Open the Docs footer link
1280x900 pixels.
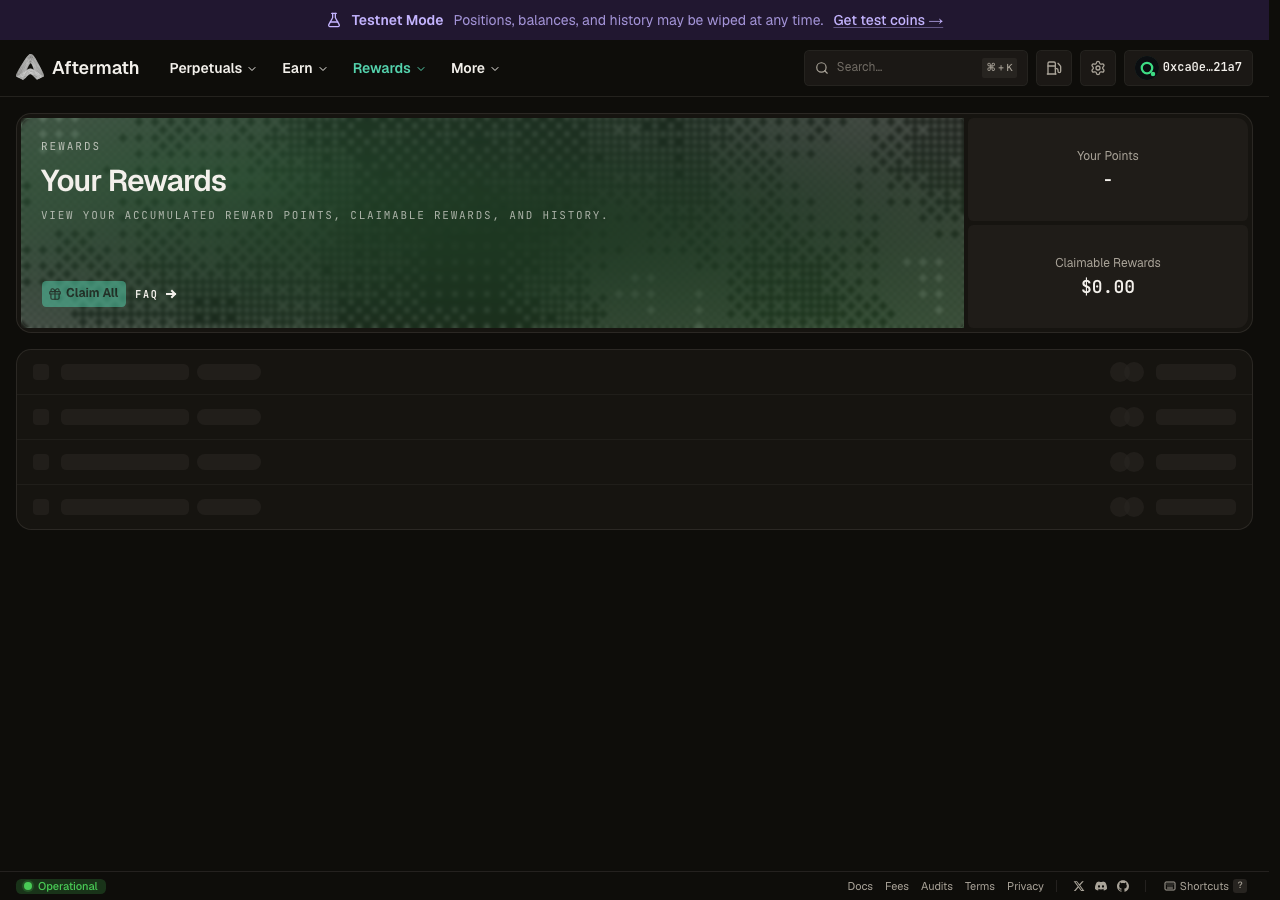click(860, 886)
